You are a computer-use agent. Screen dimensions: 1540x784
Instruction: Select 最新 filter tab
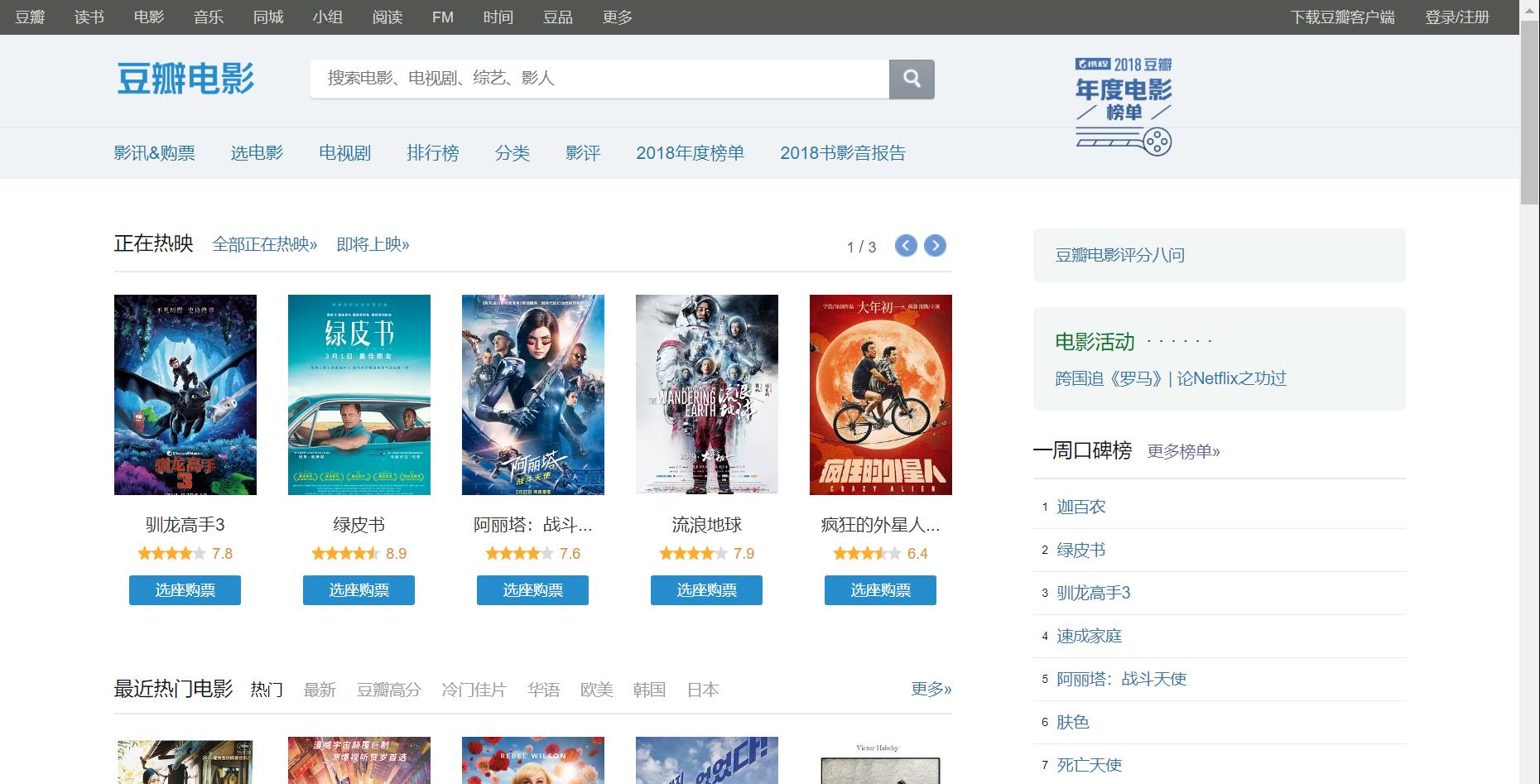[x=320, y=690]
